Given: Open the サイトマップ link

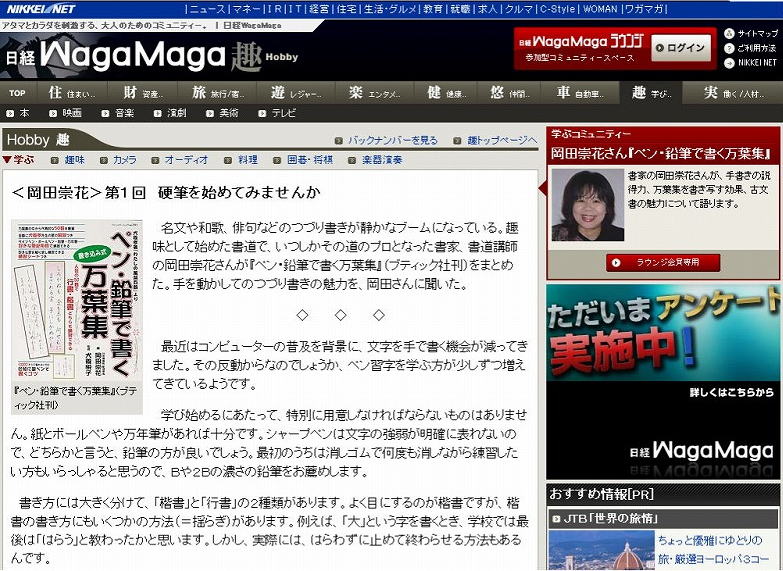Looking at the screenshot, I should (757, 33).
